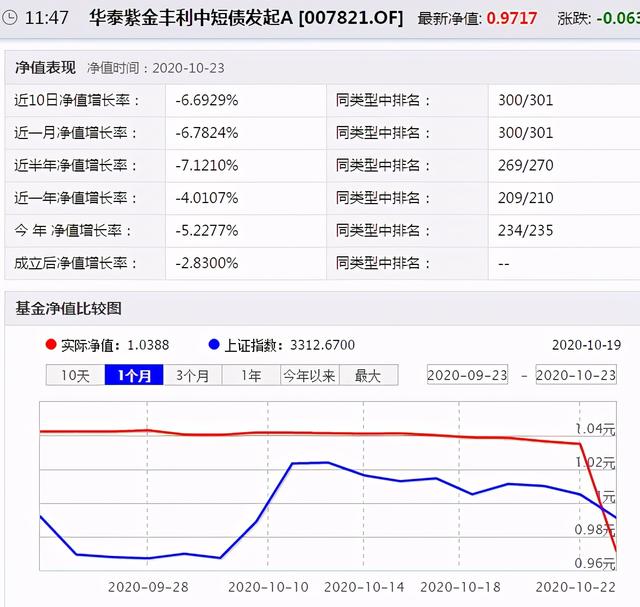Click the blue 上证指数 legend dot
Screen dimensions: 640x607
(214, 345)
